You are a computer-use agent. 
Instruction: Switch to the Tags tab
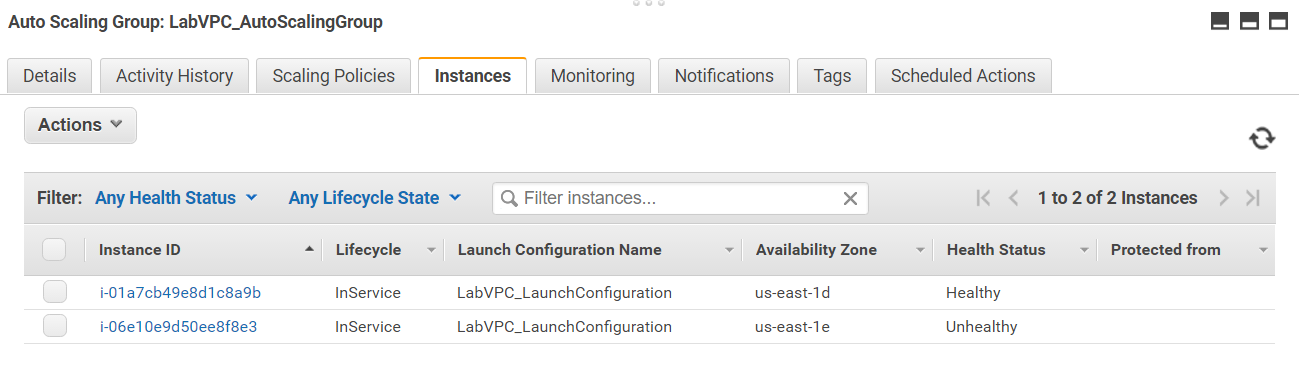(x=832, y=76)
